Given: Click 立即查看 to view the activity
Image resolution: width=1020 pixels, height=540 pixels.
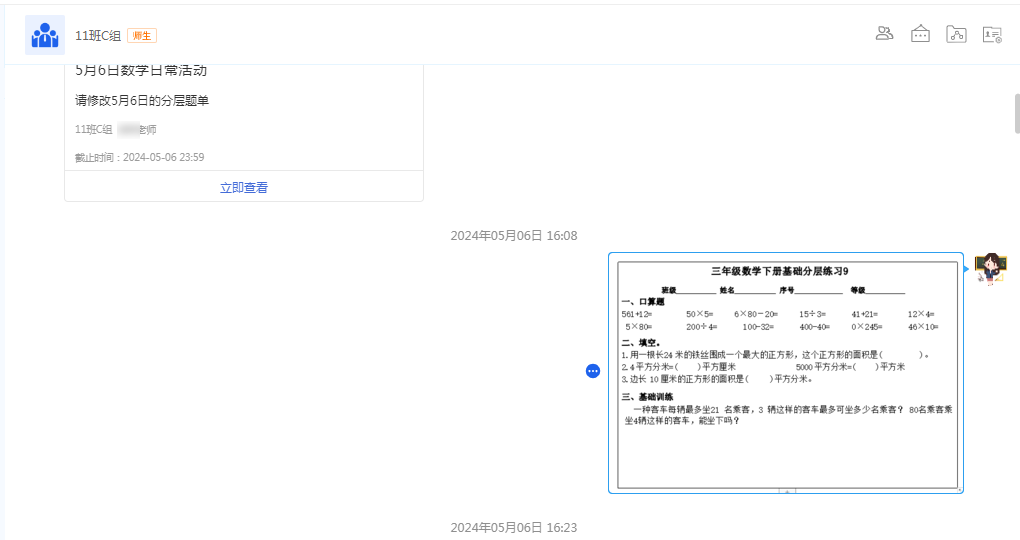Looking at the screenshot, I should [x=244, y=187].
